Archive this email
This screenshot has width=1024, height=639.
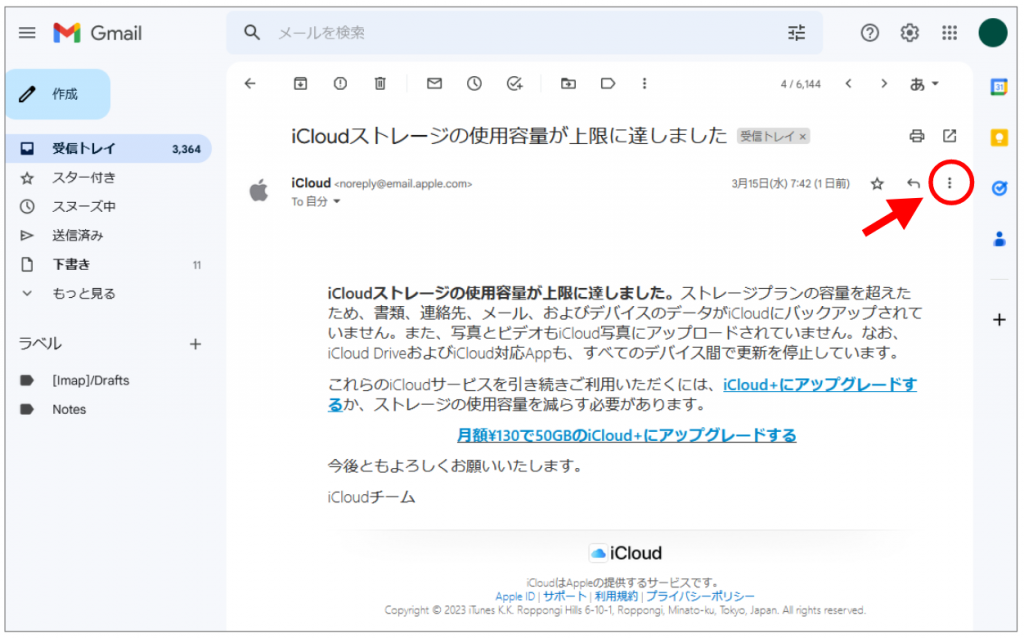pyautogui.click(x=300, y=84)
